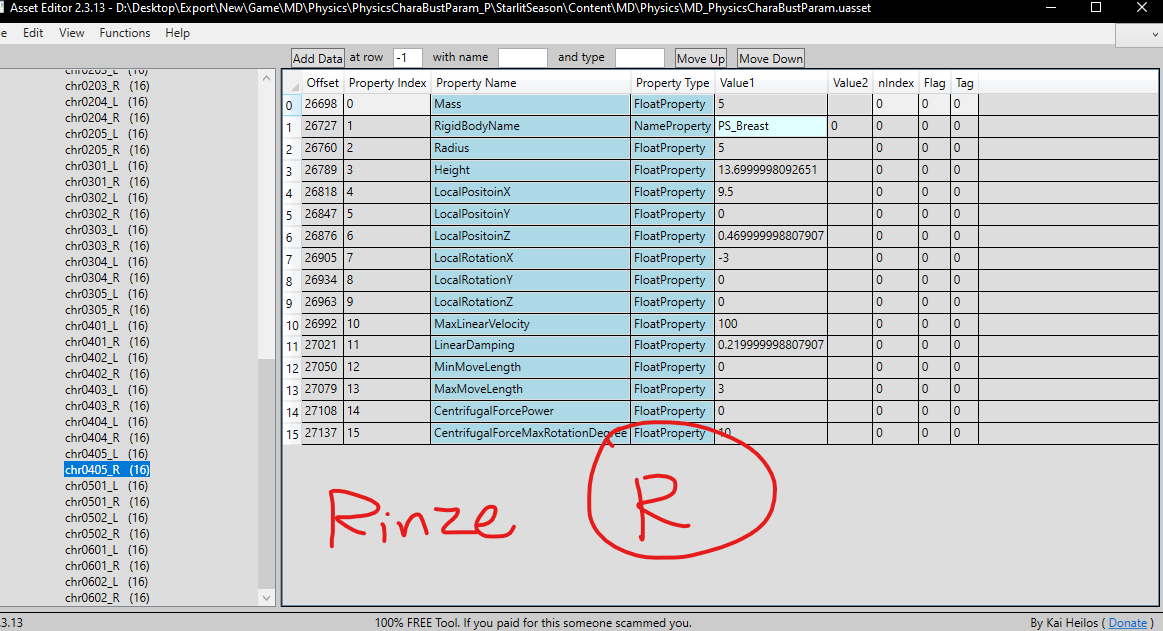Select chr0403_L in the list
The width and height of the screenshot is (1163, 631).
(x=107, y=390)
